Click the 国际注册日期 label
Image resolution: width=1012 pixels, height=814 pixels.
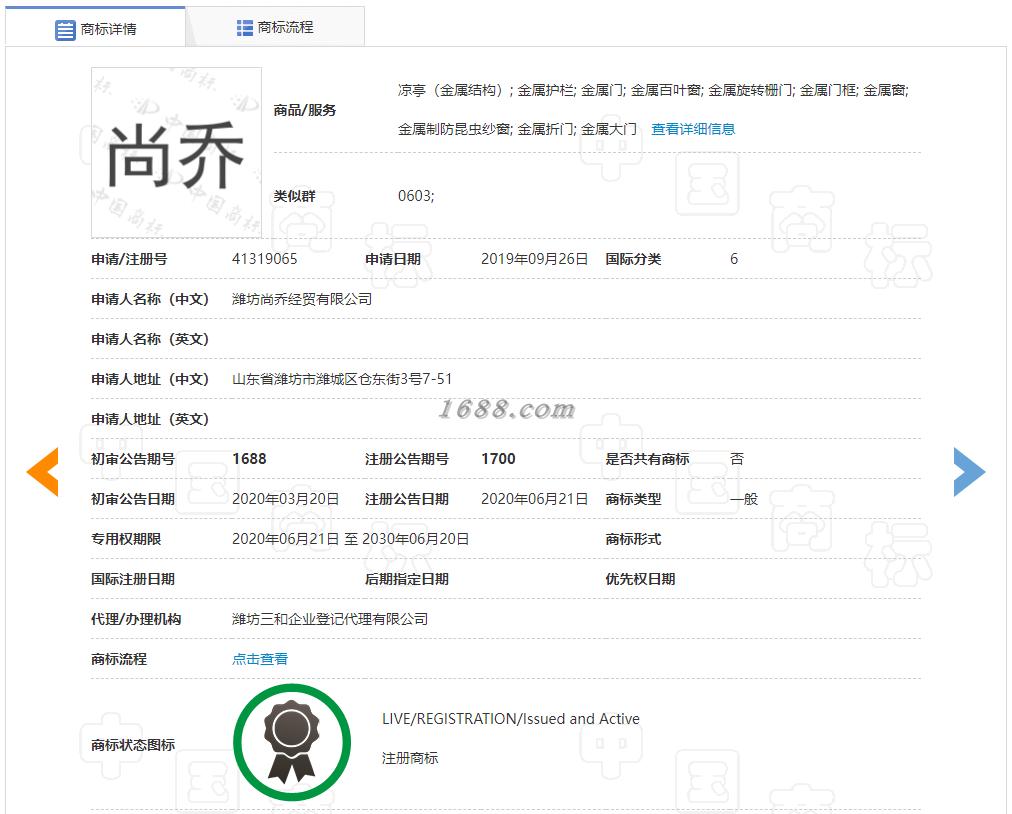pos(133,579)
